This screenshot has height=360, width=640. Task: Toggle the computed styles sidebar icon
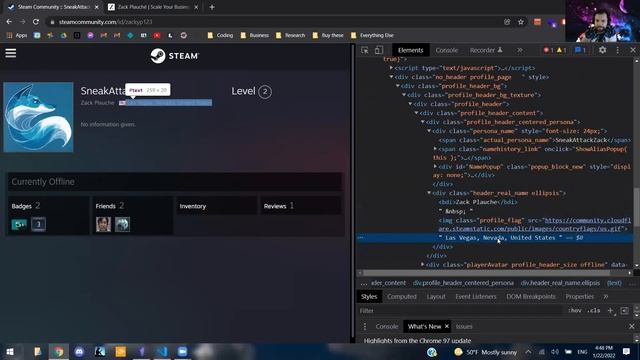[624, 311]
